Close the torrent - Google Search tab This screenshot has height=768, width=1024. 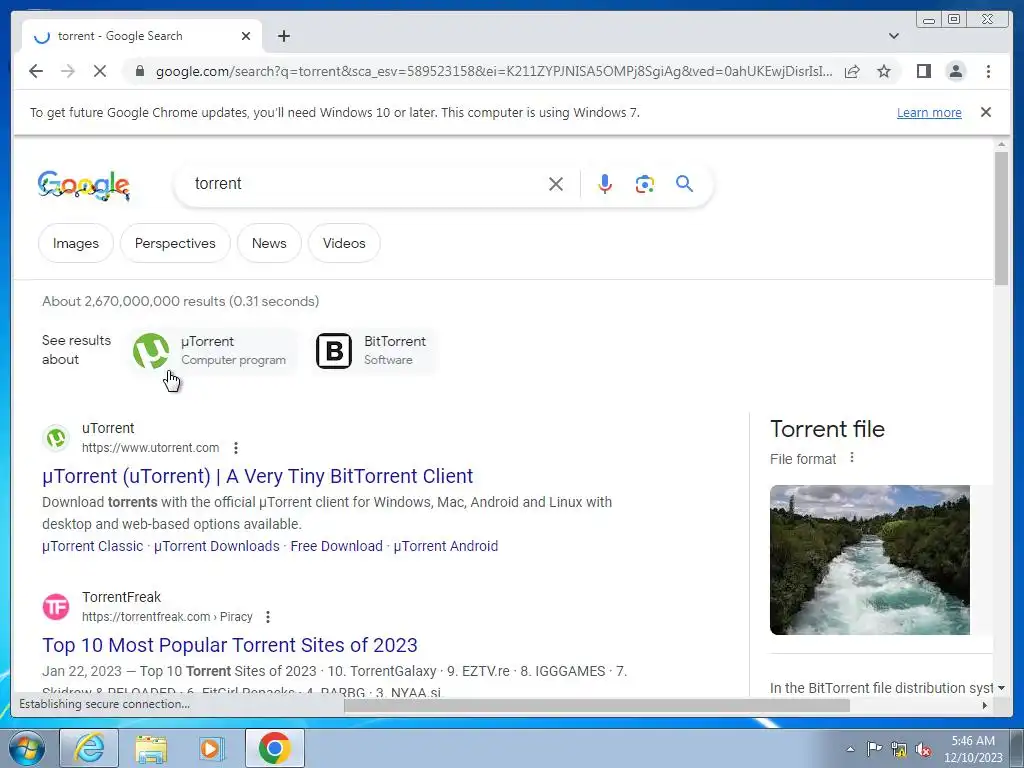246,36
